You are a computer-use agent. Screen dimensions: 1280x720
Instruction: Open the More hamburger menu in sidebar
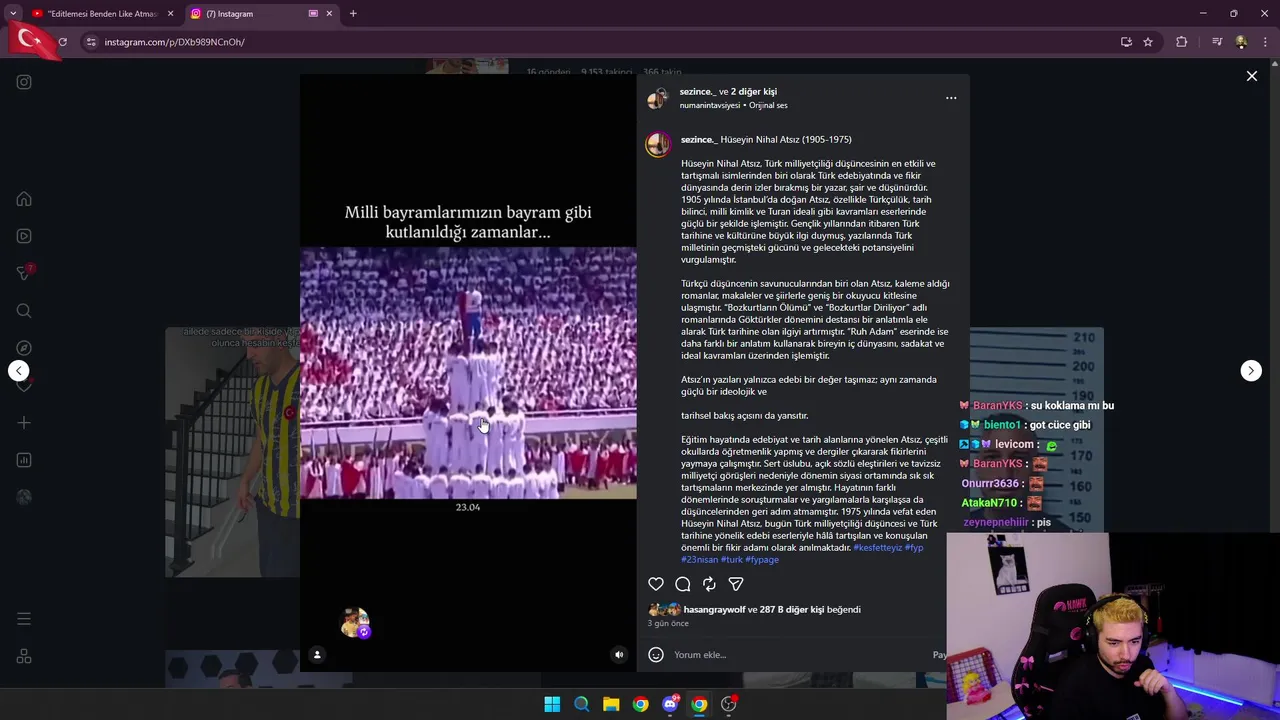point(24,619)
